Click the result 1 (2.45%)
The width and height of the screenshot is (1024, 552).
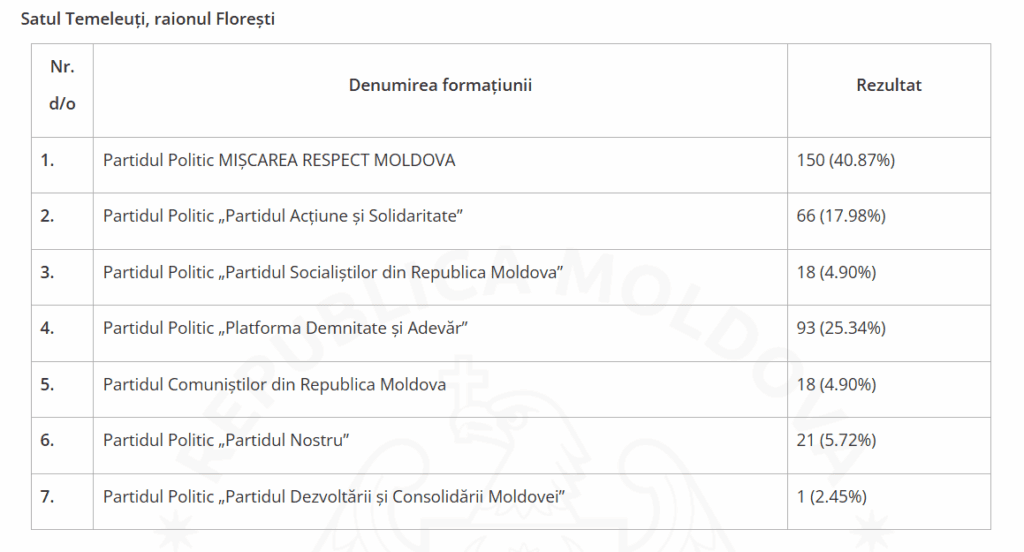(x=832, y=496)
